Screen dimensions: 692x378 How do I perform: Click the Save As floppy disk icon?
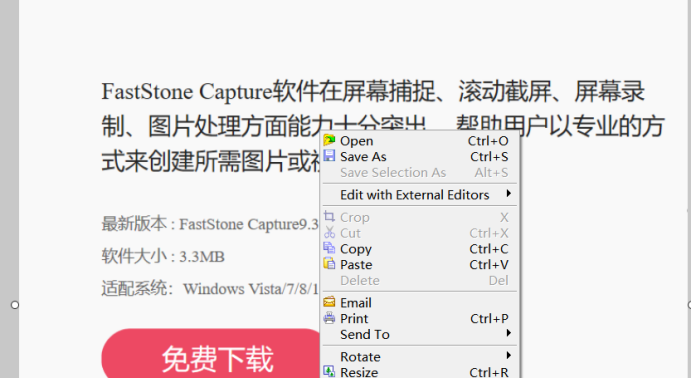[x=329, y=156]
